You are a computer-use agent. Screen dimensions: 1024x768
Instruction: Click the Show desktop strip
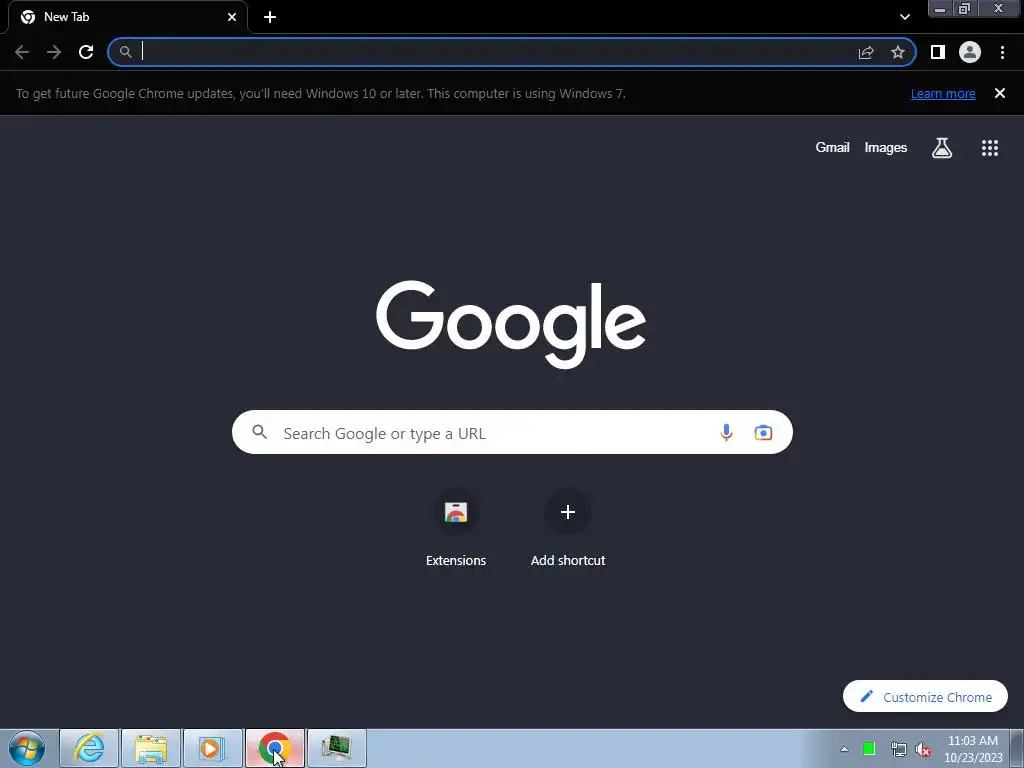(1017, 748)
